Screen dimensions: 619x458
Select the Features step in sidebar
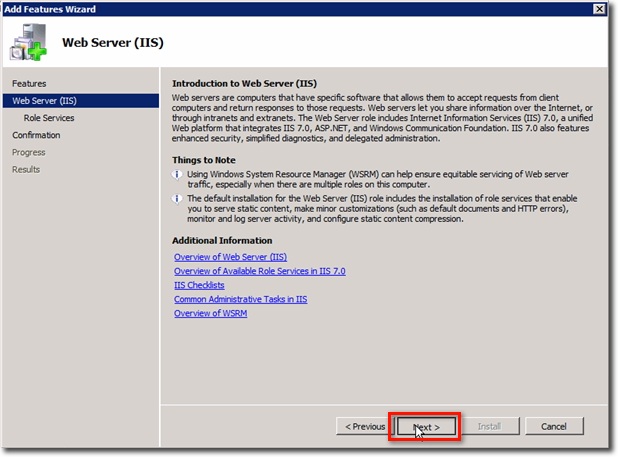pyautogui.click(x=29, y=84)
